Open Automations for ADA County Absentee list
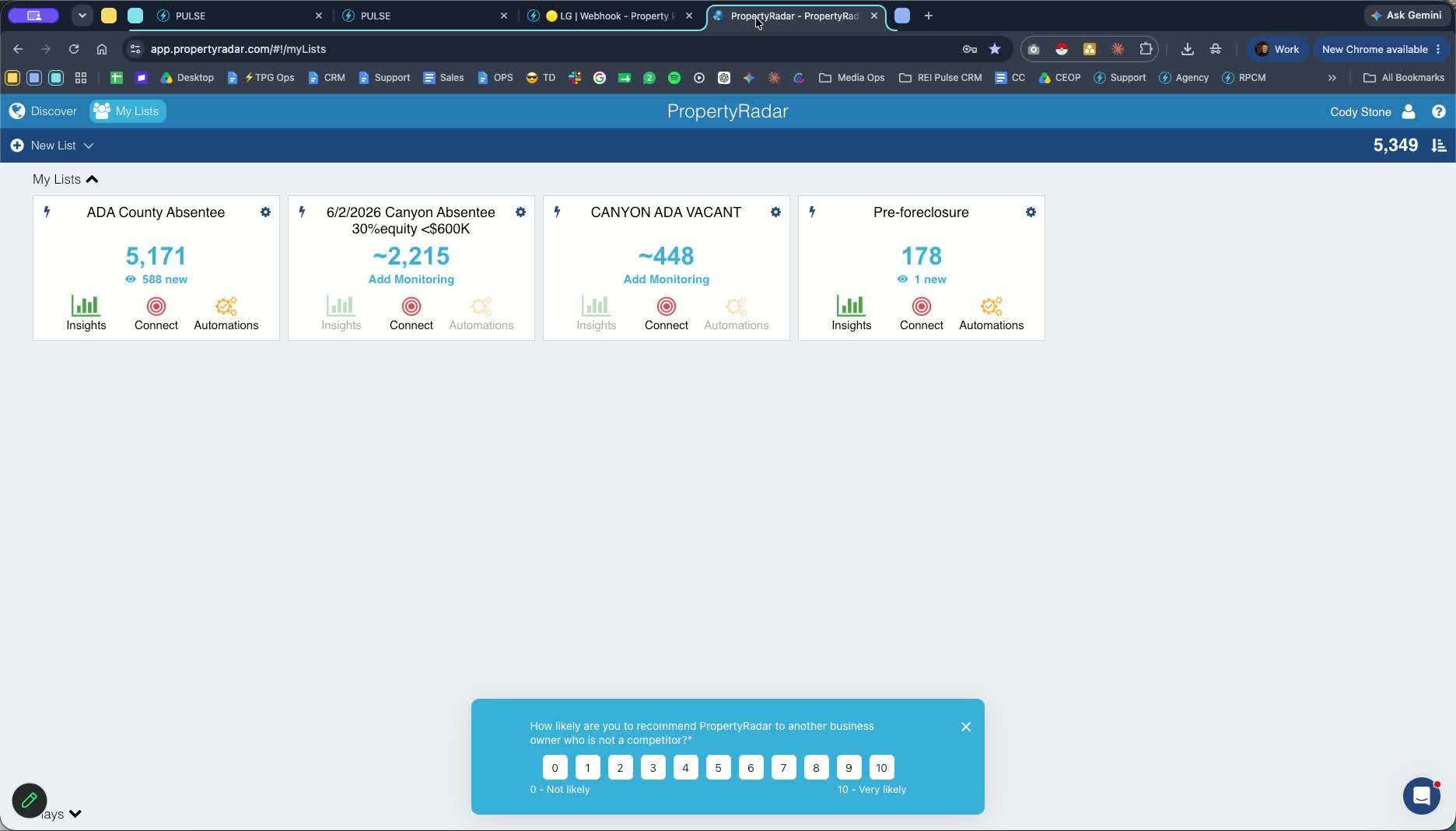Screen dimensions: 1456x831 coord(226,313)
